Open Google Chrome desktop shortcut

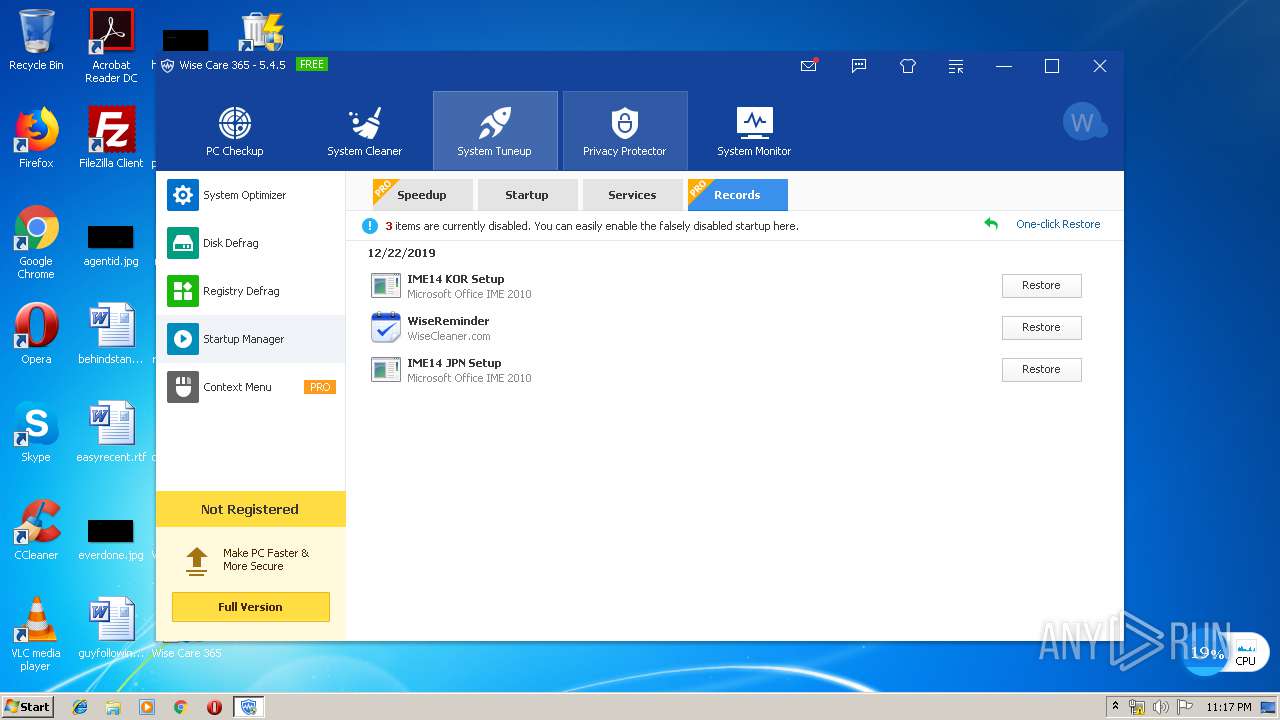36,242
